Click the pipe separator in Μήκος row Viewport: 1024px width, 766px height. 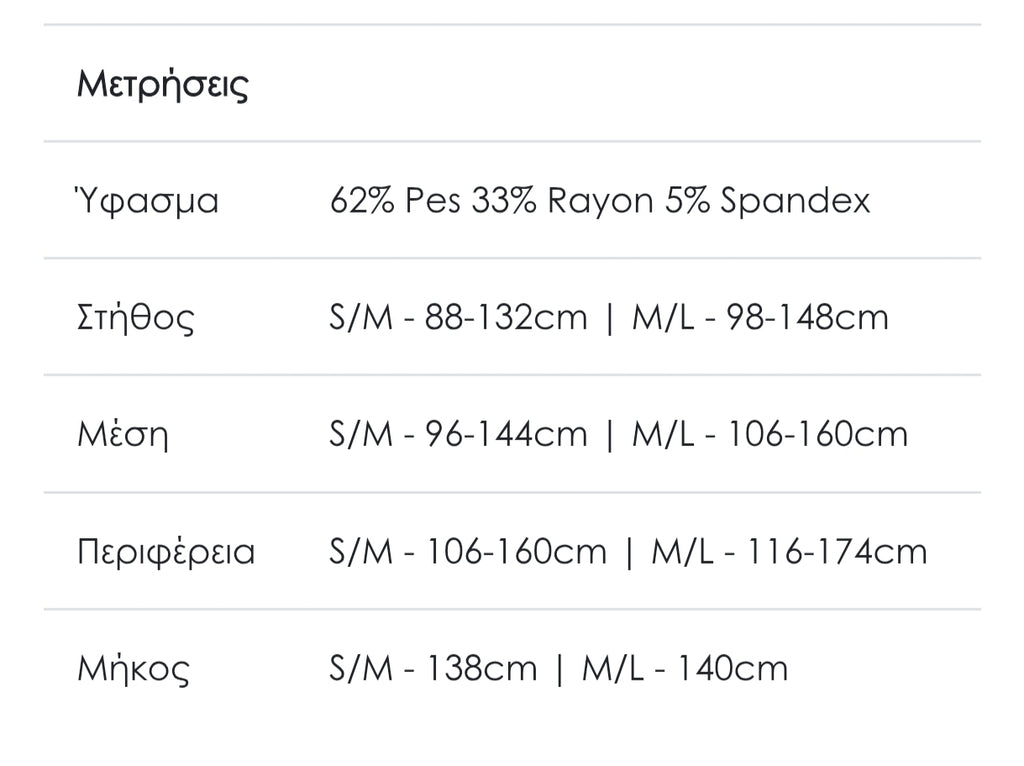tap(560, 669)
